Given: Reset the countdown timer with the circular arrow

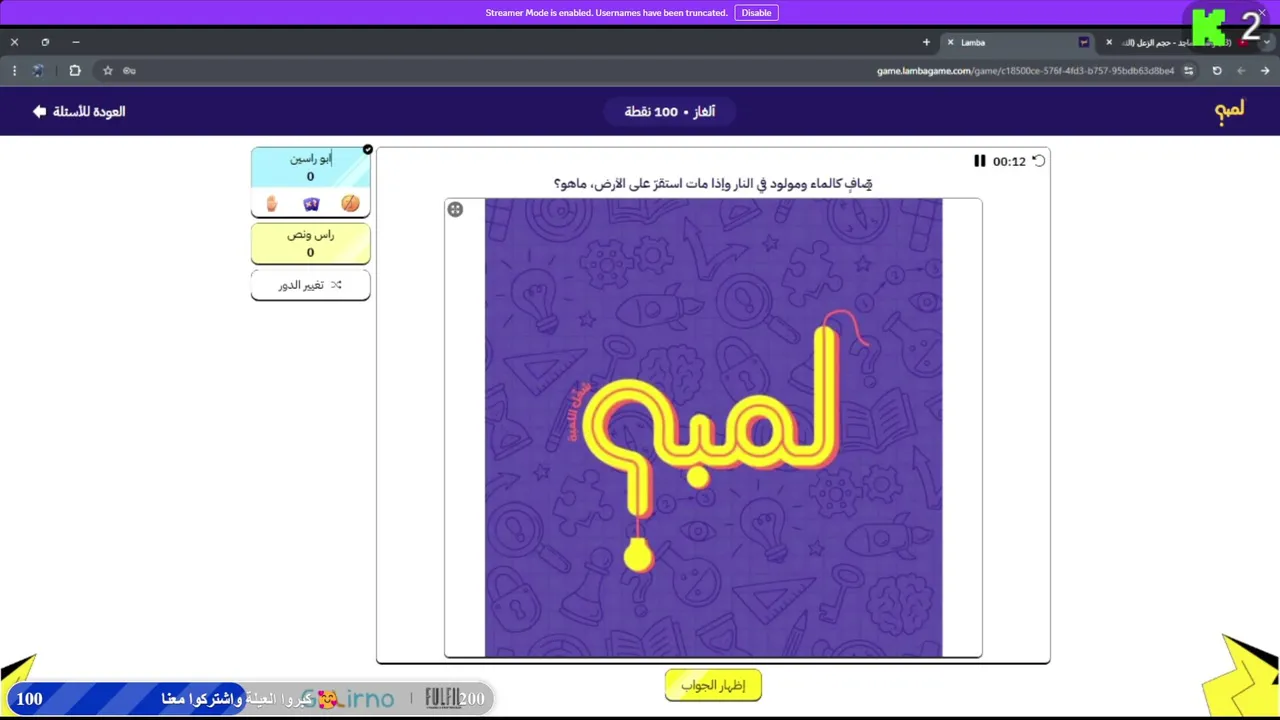Looking at the screenshot, I should coord(1039,161).
